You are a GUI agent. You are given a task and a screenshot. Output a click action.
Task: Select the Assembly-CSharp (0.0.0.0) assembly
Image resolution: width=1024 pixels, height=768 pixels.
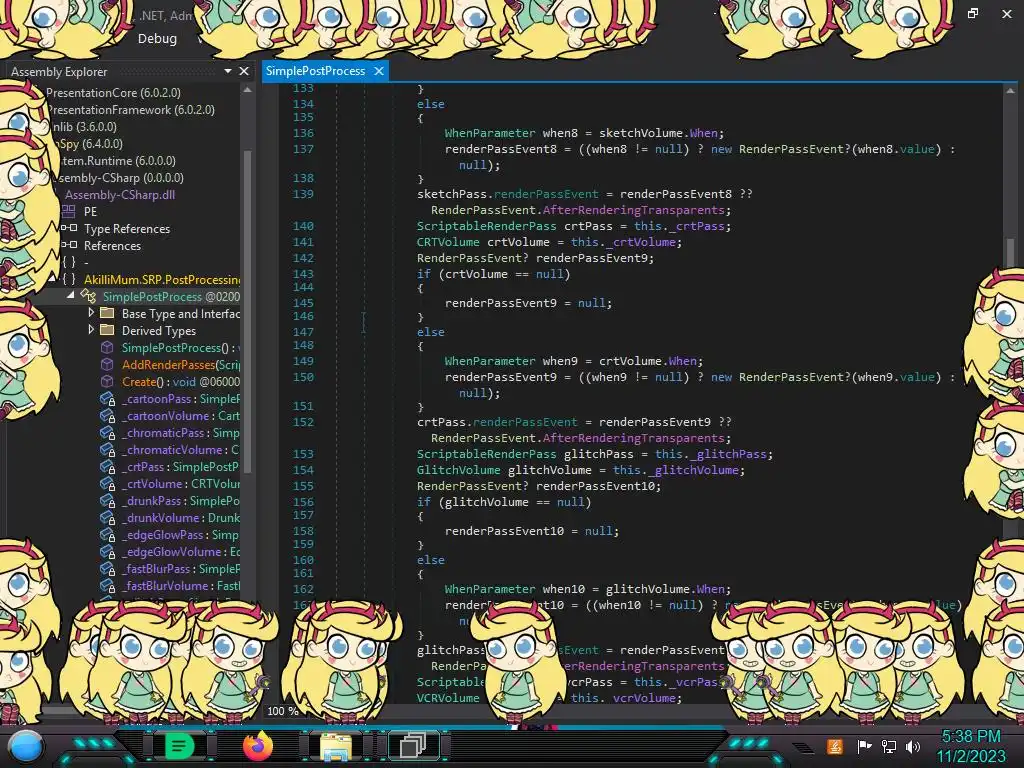(x=119, y=178)
